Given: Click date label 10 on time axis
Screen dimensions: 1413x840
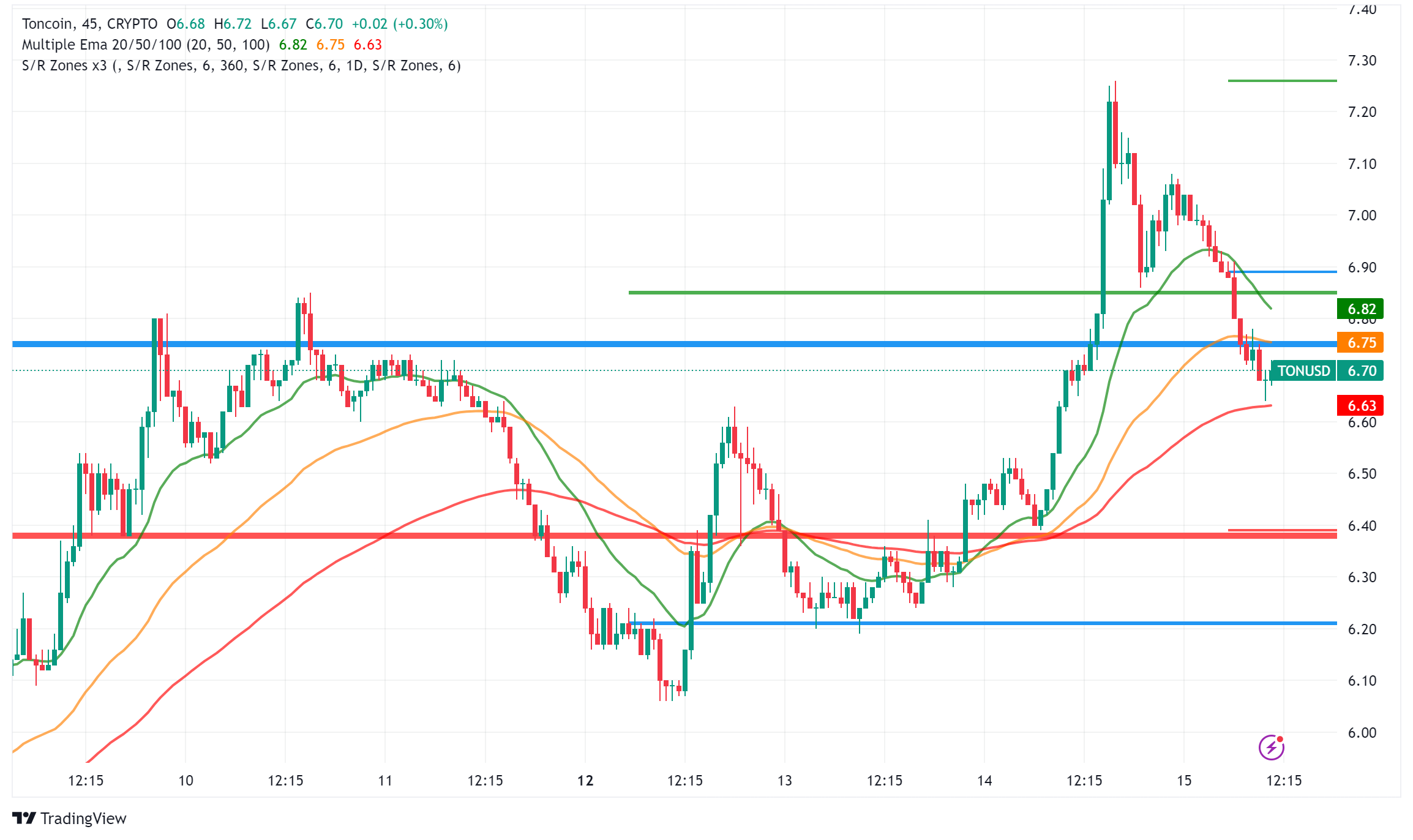Looking at the screenshot, I should coord(186,781).
